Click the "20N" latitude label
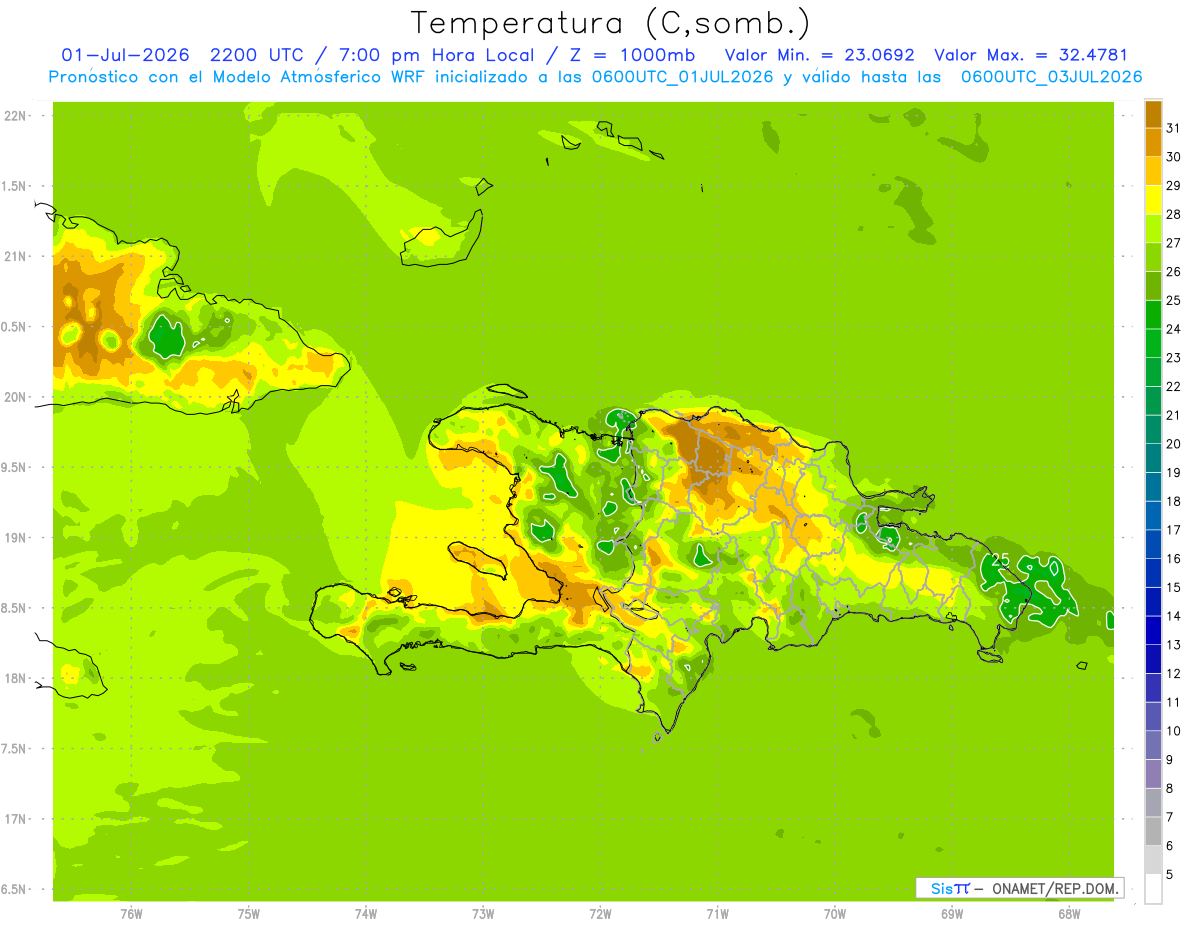This screenshot has width=1200, height=927. point(15,397)
